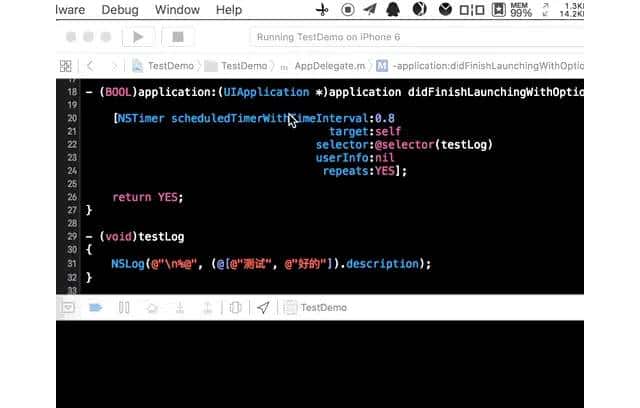Click the Step Into debug icon

click(x=179, y=308)
